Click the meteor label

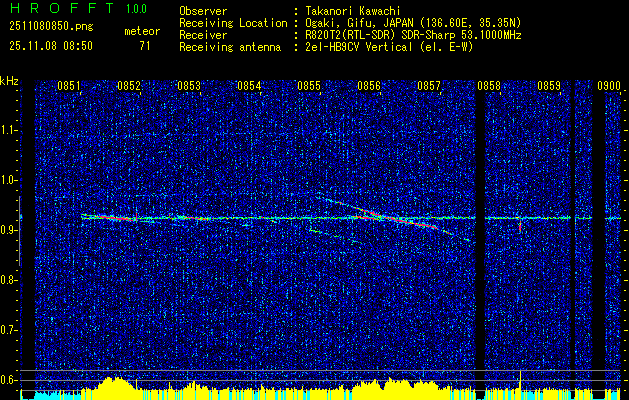pyautogui.click(x=142, y=31)
